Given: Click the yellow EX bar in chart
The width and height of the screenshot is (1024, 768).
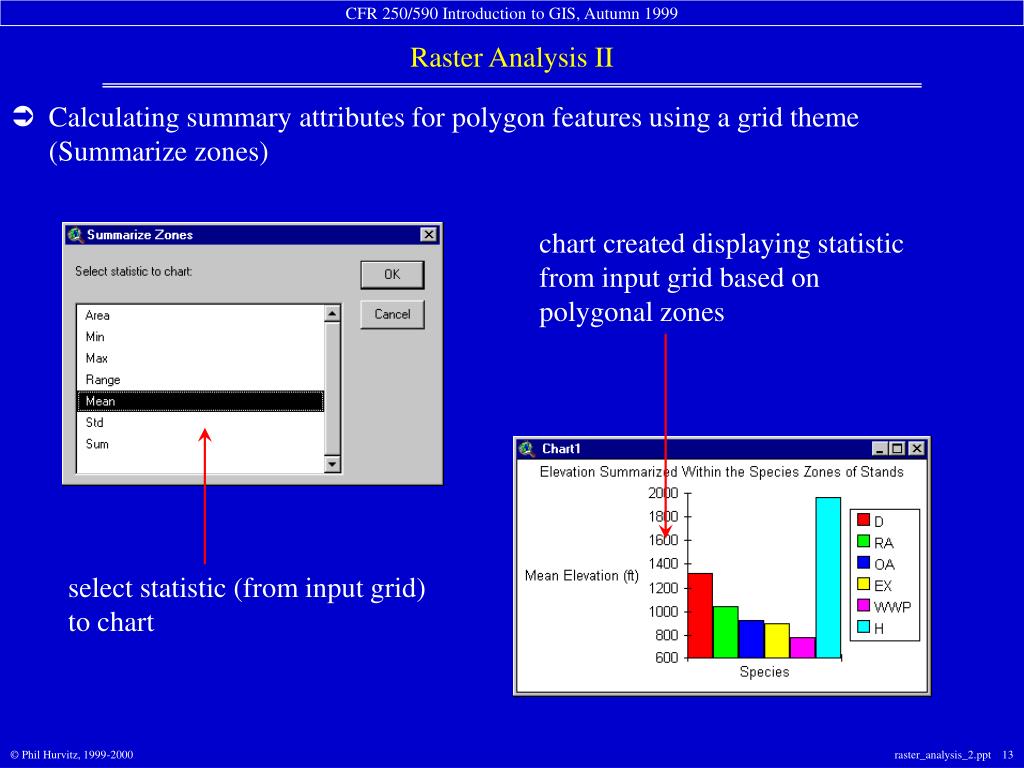Looking at the screenshot, I should 776,641.
